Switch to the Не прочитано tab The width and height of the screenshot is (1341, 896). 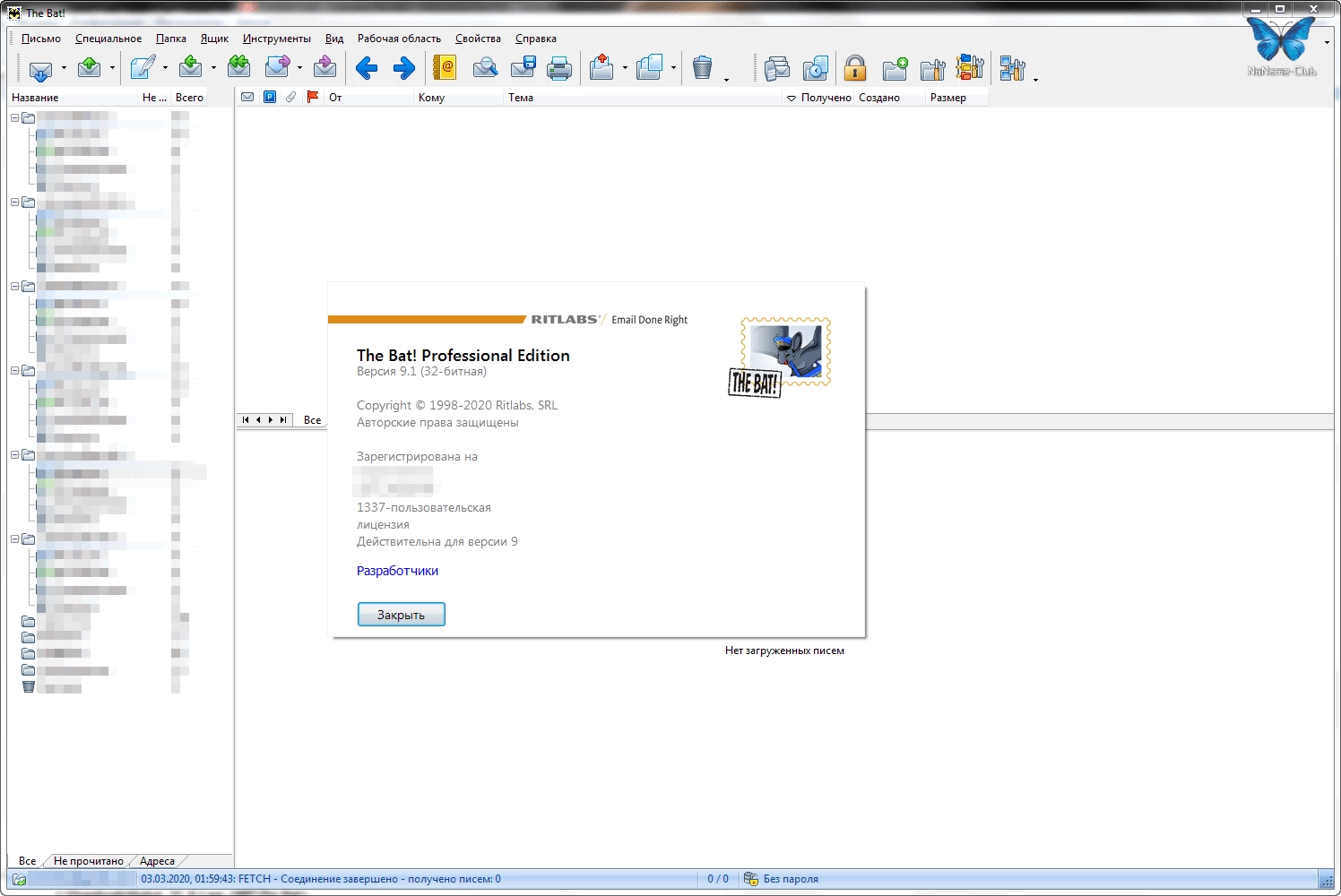[x=89, y=861]
